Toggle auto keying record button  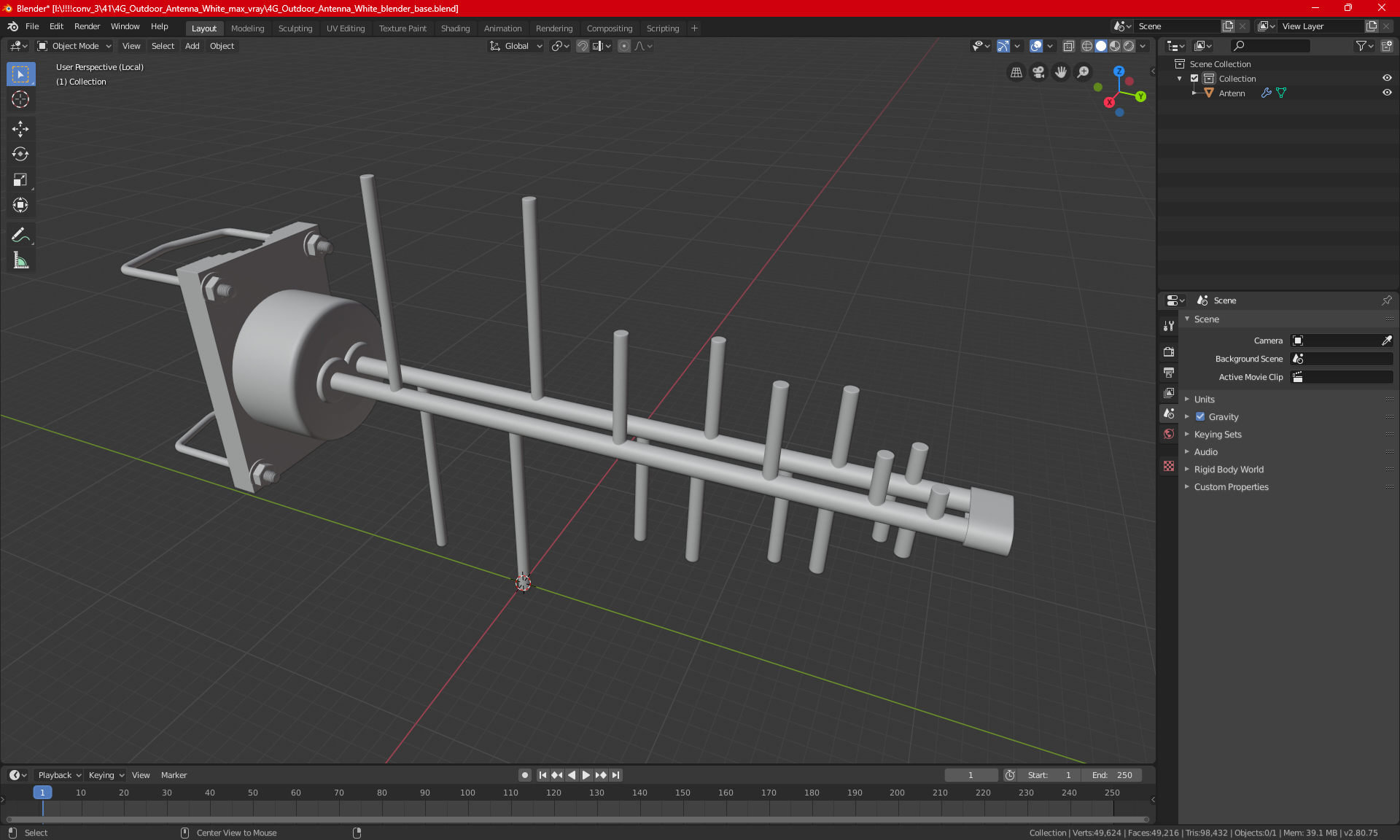pos(524,775)
